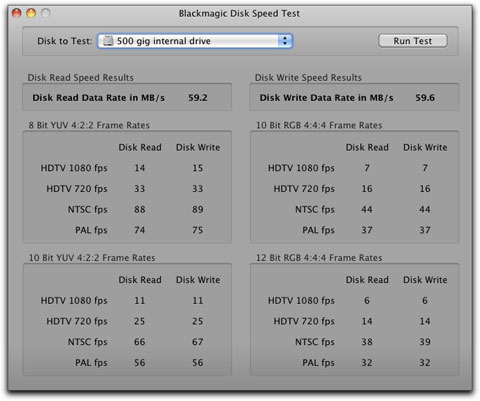Click 10 Bit YUV NTSC fps write value 67
Screen dimensions: 480x401
(198, 342)
